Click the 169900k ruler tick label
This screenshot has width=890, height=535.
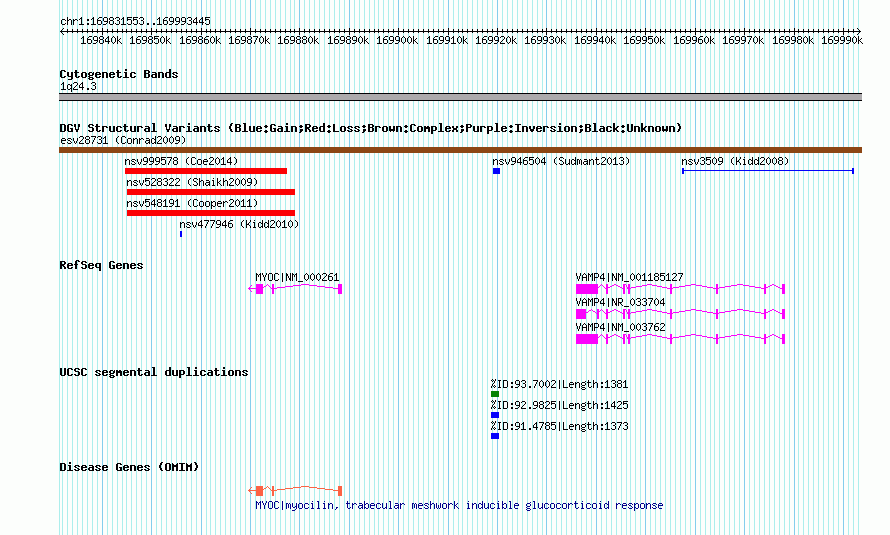(x=397, y=40)
